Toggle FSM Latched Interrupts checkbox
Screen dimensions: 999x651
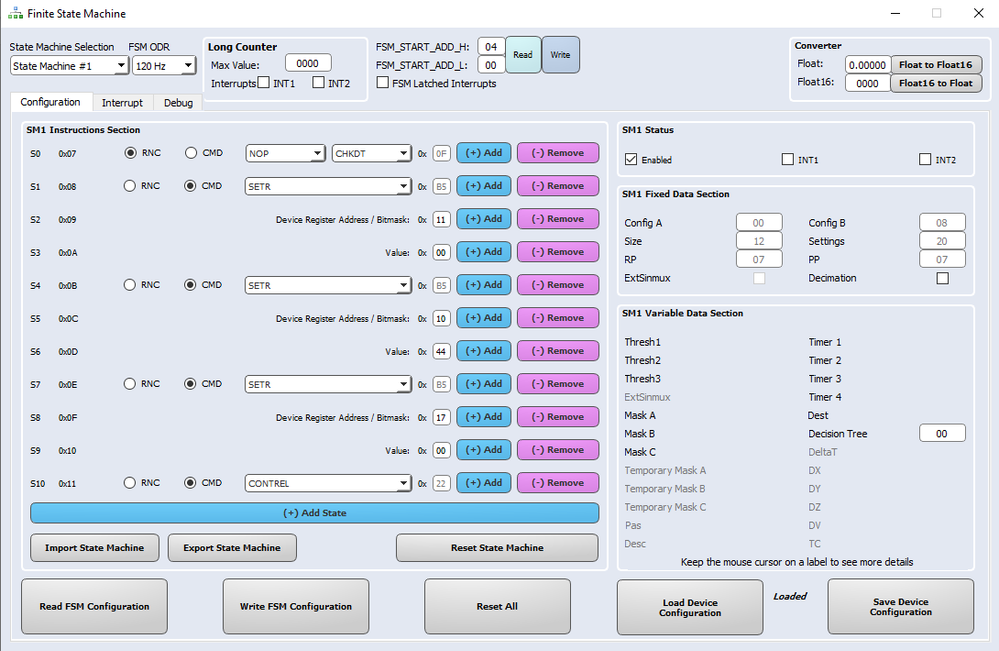[x=383, y=83]
